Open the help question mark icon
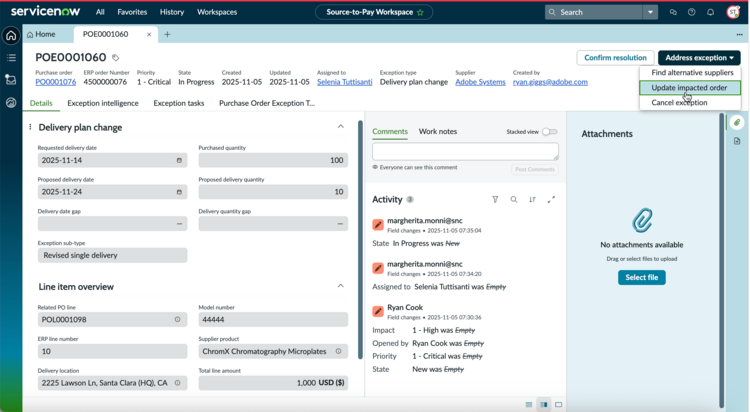This screenshot has width=750, height=412. point(692,12)
